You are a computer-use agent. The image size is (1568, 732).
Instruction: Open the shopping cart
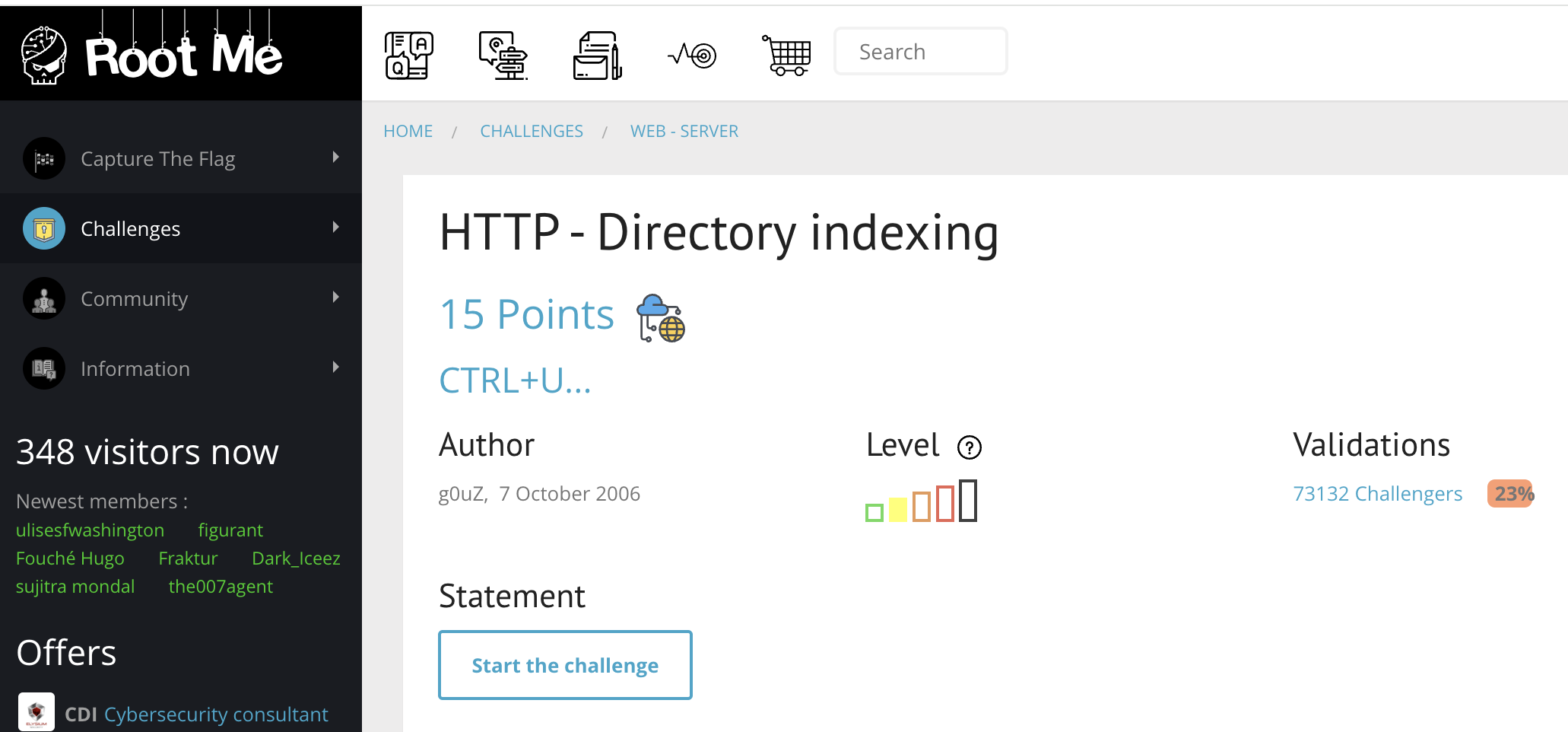coord(786,54)
